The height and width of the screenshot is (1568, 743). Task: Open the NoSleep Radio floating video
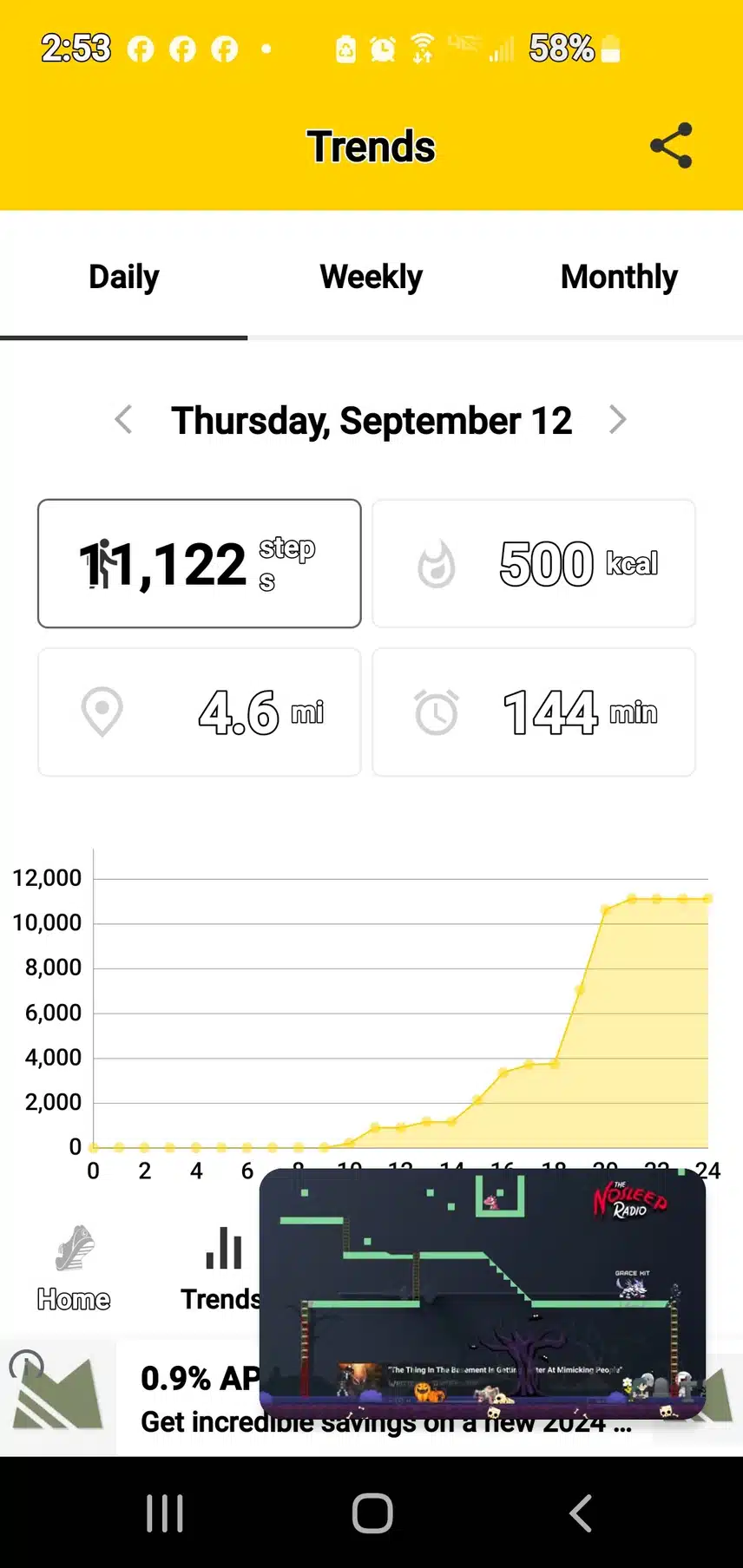point(483,1294)
